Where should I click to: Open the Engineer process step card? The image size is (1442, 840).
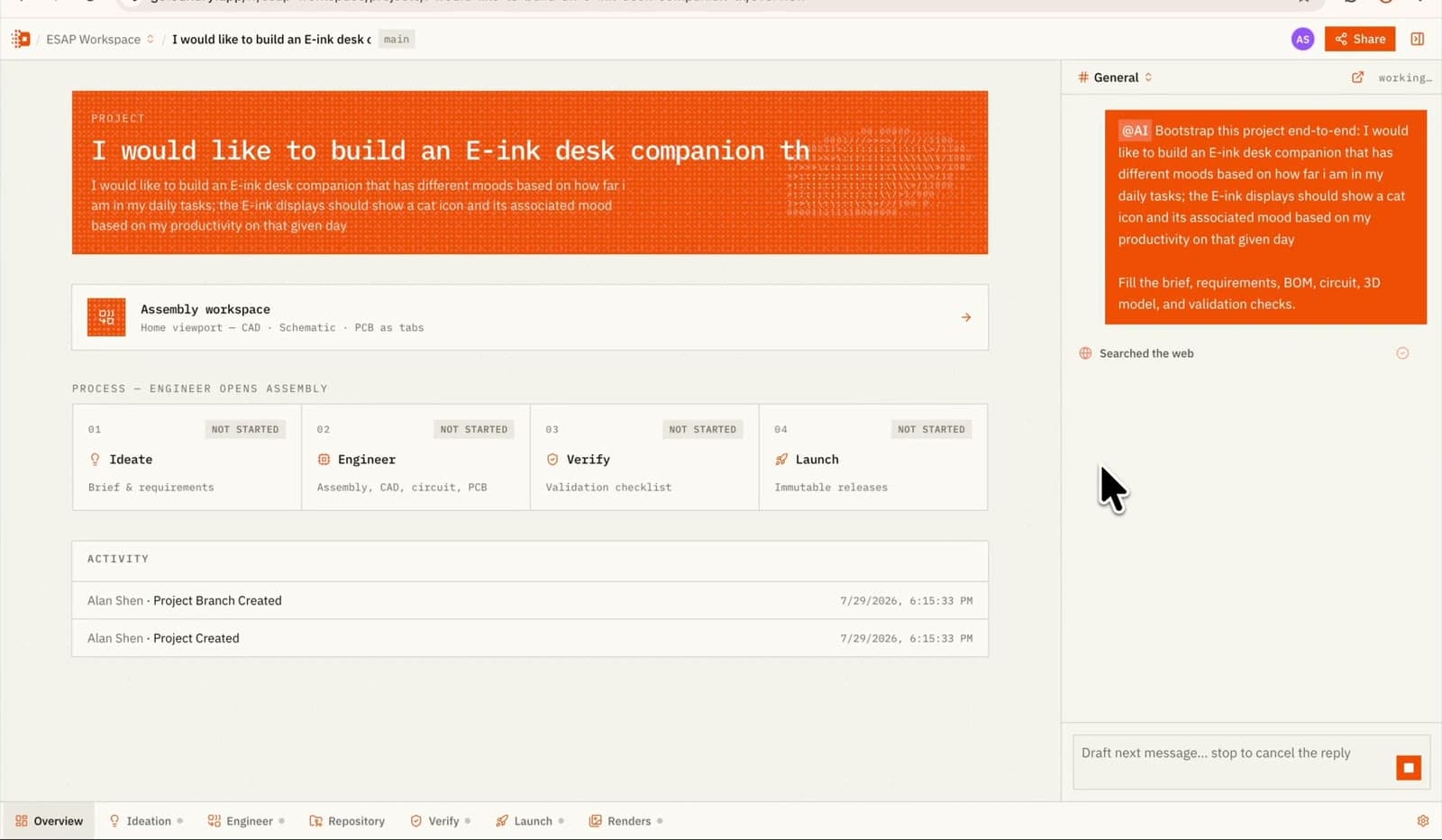pos(415,457)
